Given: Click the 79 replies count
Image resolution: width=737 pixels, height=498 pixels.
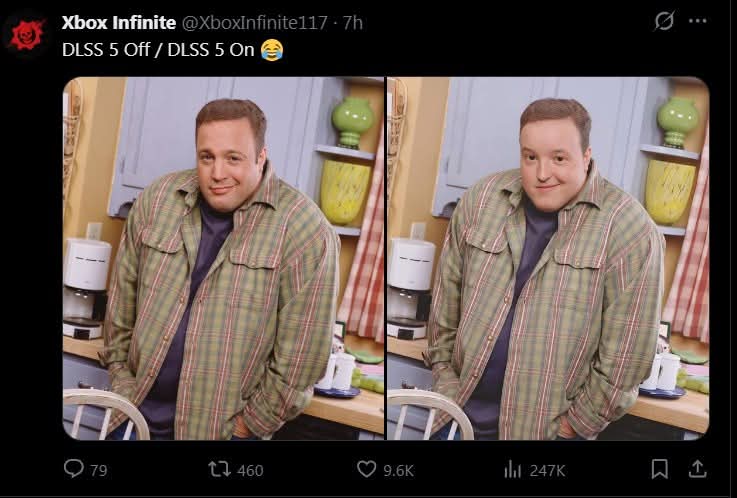Looking at the screenshot, I should pos(99,470).
